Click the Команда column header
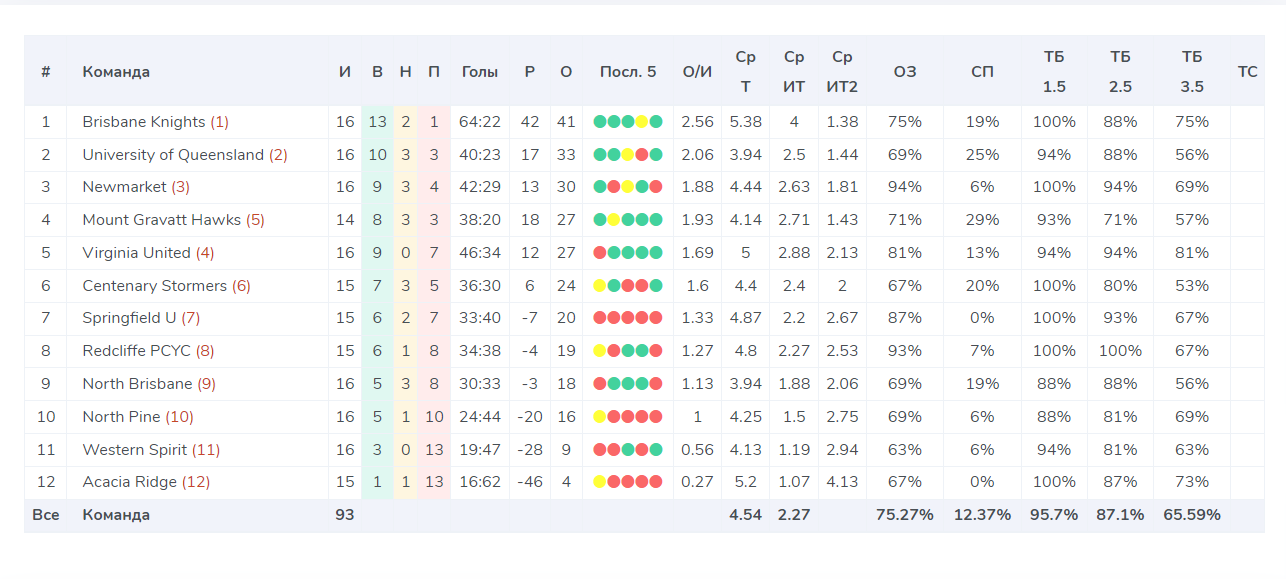 (116, 72)
